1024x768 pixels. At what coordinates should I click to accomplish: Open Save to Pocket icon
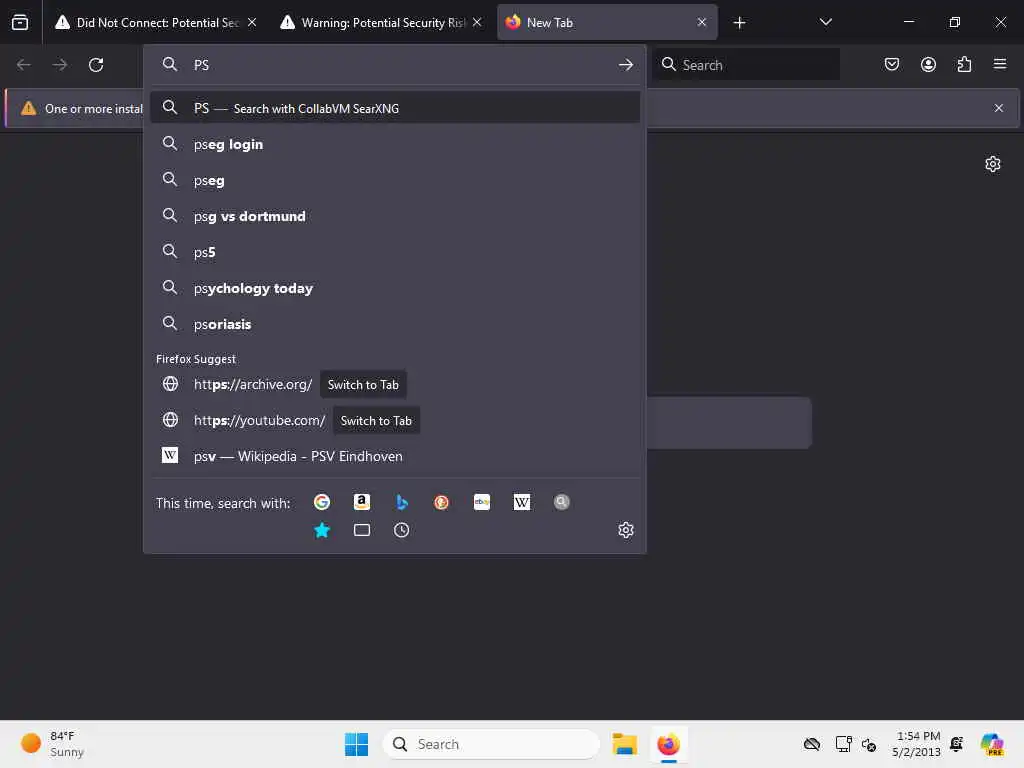click(x=891, y=64)
